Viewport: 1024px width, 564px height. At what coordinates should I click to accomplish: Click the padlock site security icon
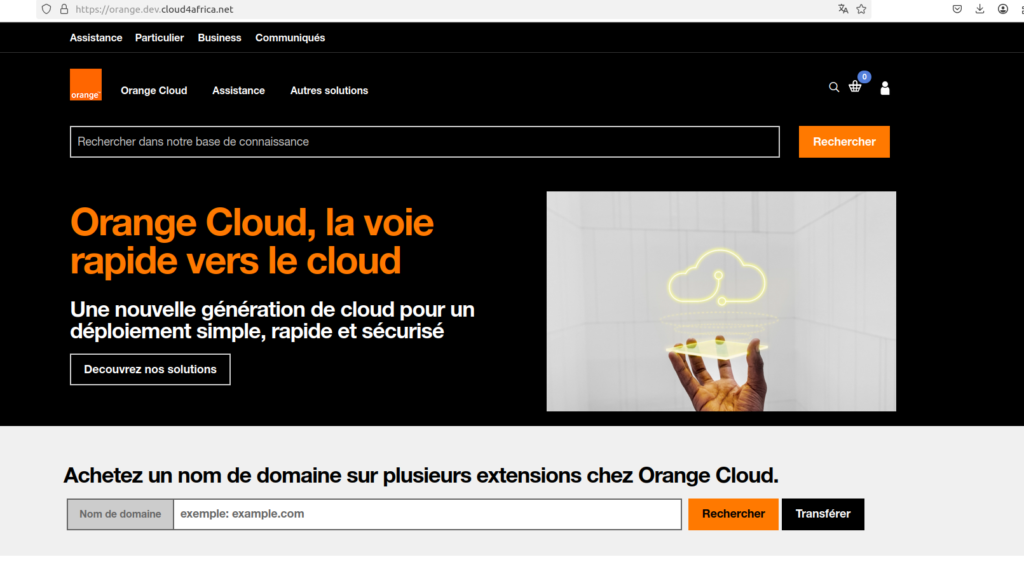pyautogui.click(x=64, y=9)
